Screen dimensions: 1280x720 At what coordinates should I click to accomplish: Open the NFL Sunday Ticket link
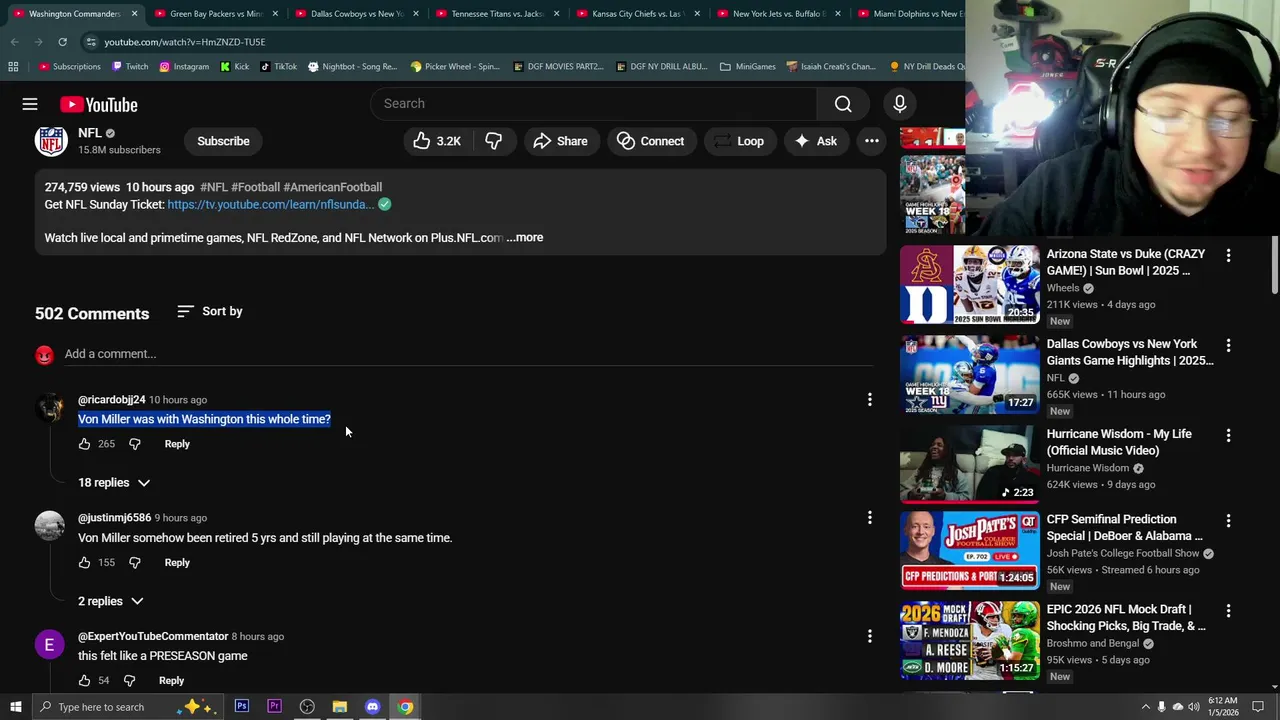point(271,205)
